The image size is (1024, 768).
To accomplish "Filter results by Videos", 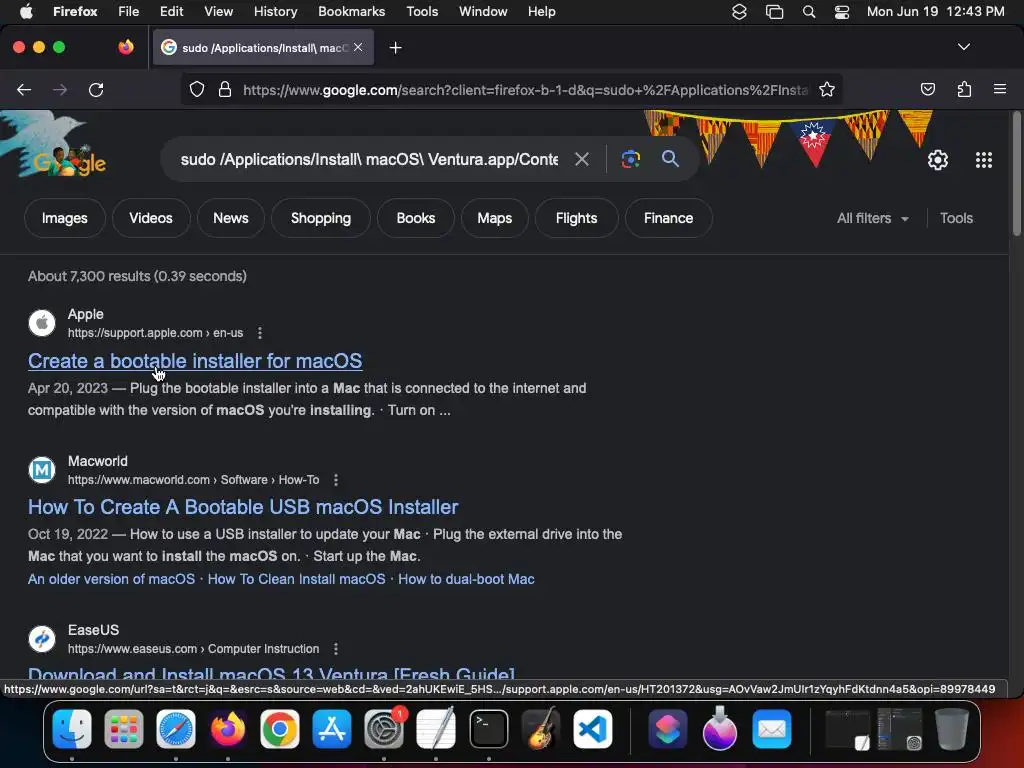I will pos(151,218).
